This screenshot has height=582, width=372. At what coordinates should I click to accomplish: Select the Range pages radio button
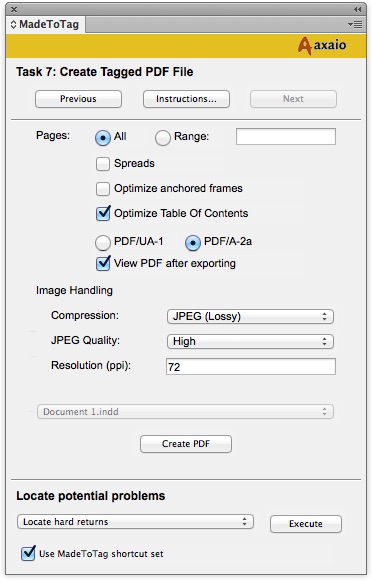click(163, 138)
